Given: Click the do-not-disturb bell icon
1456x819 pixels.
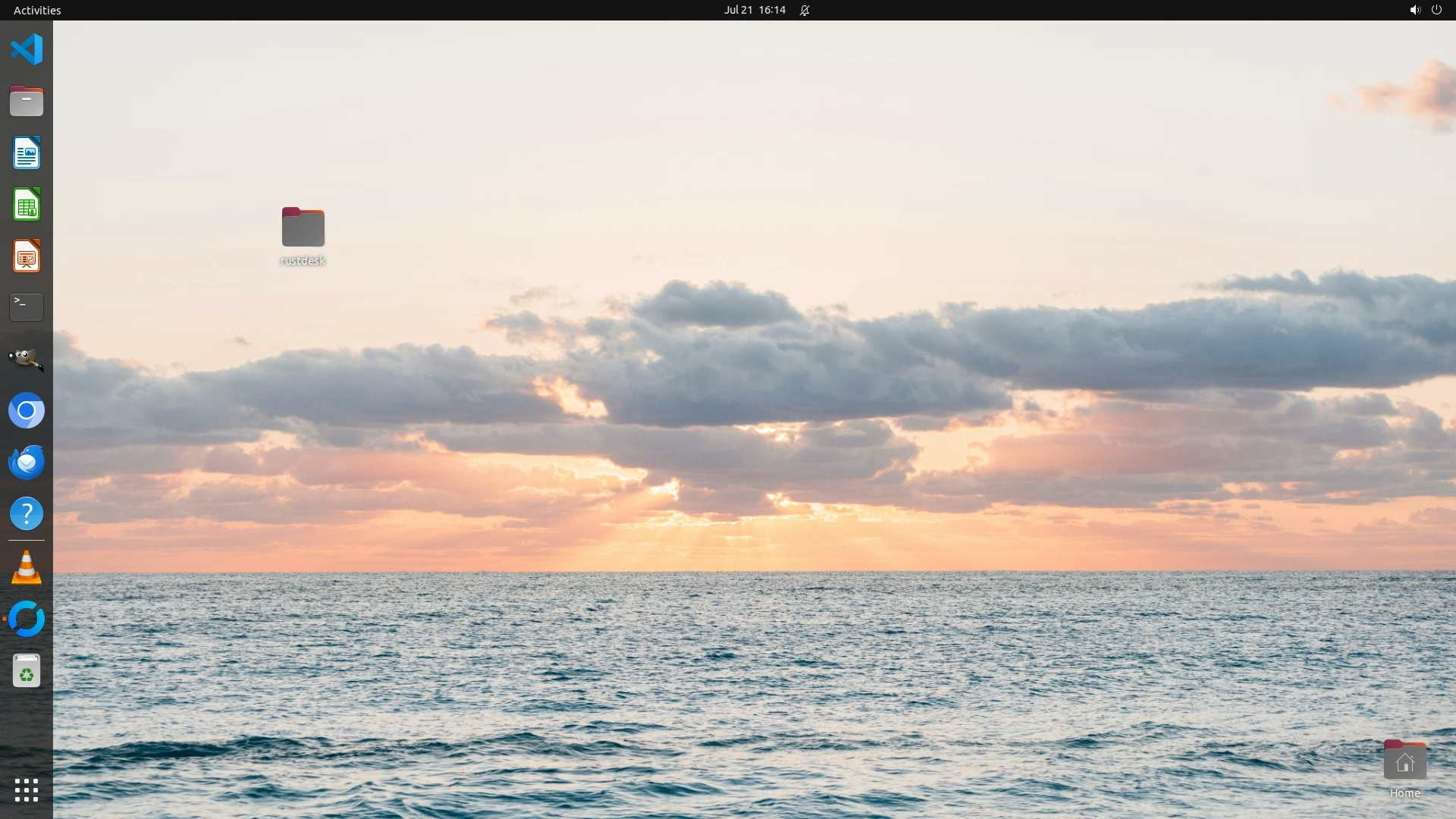Looking at the screenshot, I should tap(805, 10).
